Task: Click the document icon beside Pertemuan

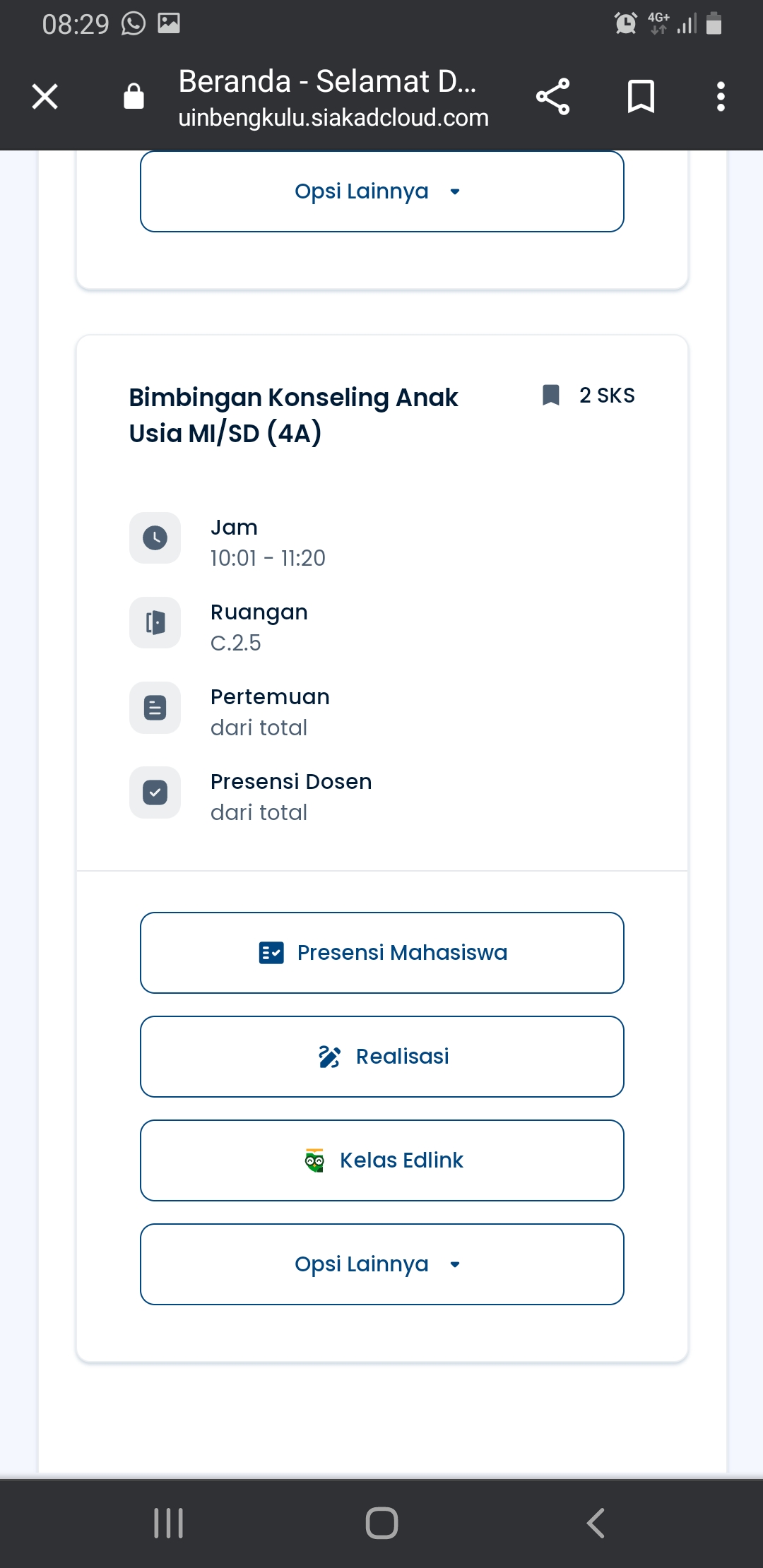Action: (155, 708)
